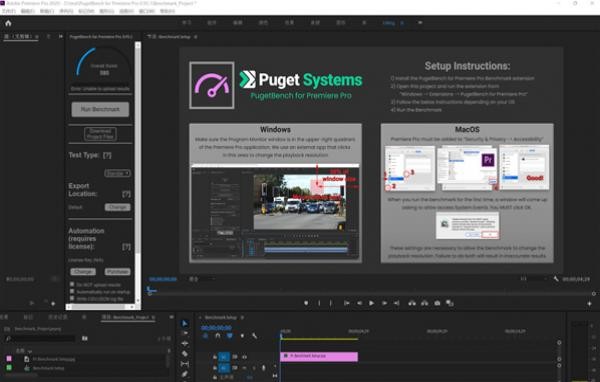Step forward one frame
Screen dimensions: 600x382
click(x=384, y=303)
